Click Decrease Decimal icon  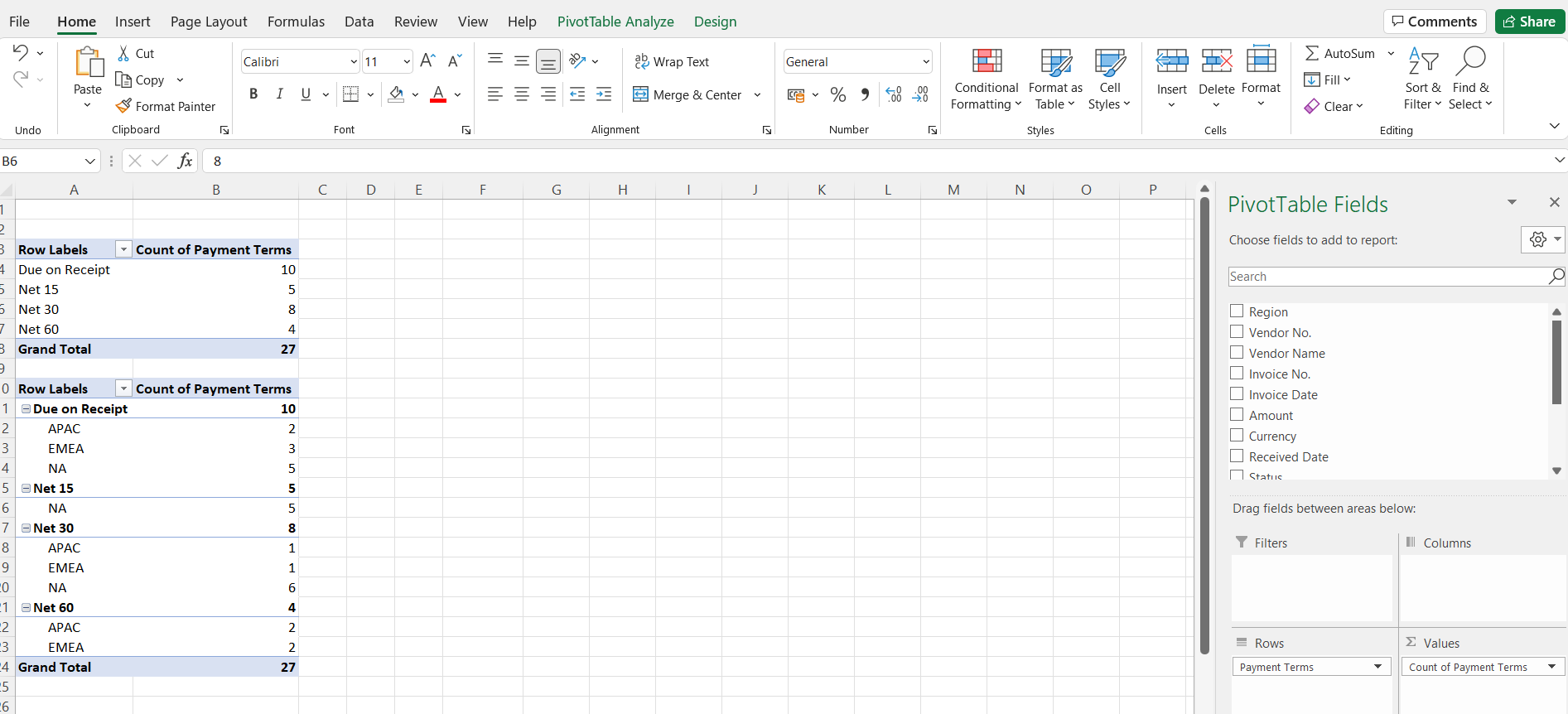coord(920,94)
